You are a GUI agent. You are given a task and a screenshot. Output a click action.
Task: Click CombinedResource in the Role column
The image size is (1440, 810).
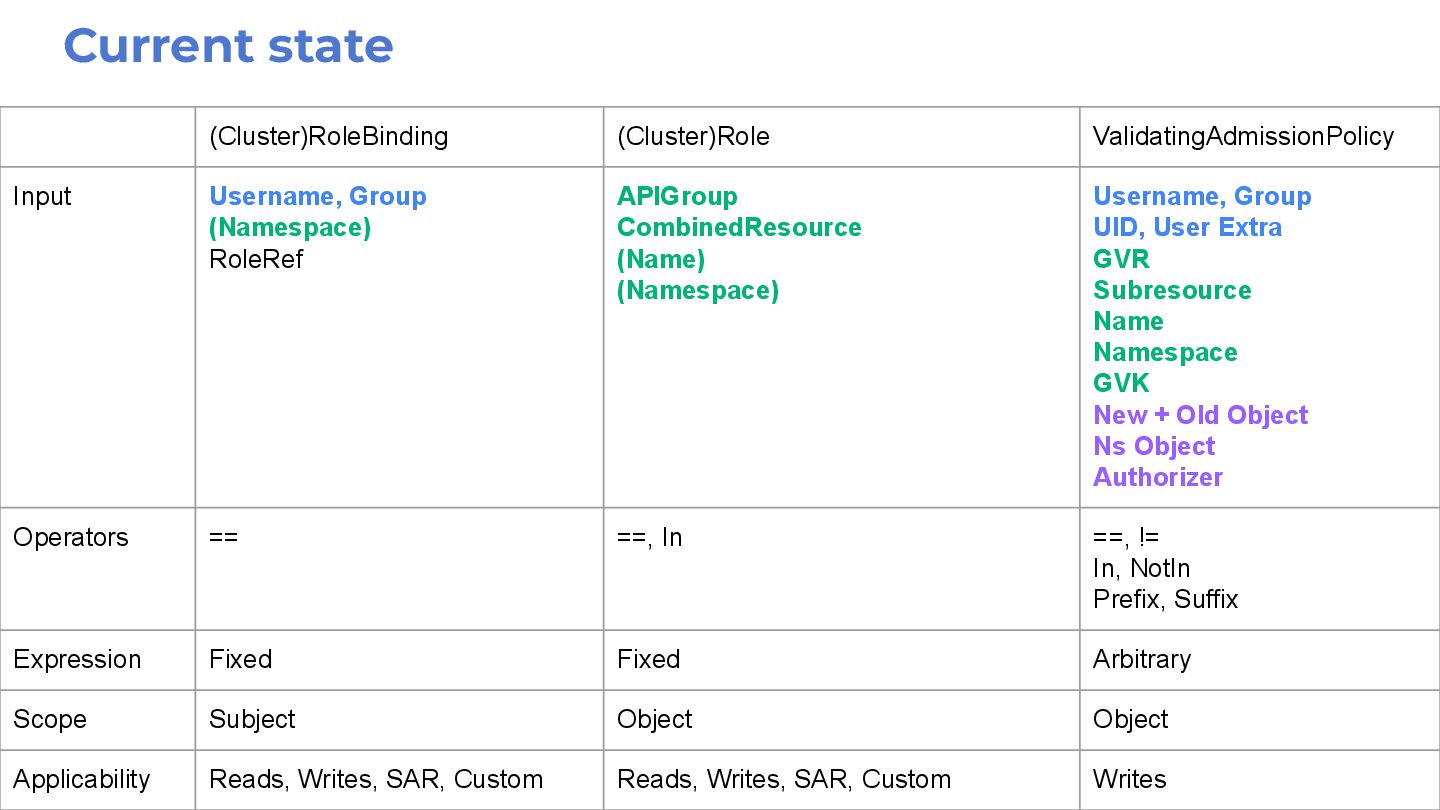click(739, 227)
